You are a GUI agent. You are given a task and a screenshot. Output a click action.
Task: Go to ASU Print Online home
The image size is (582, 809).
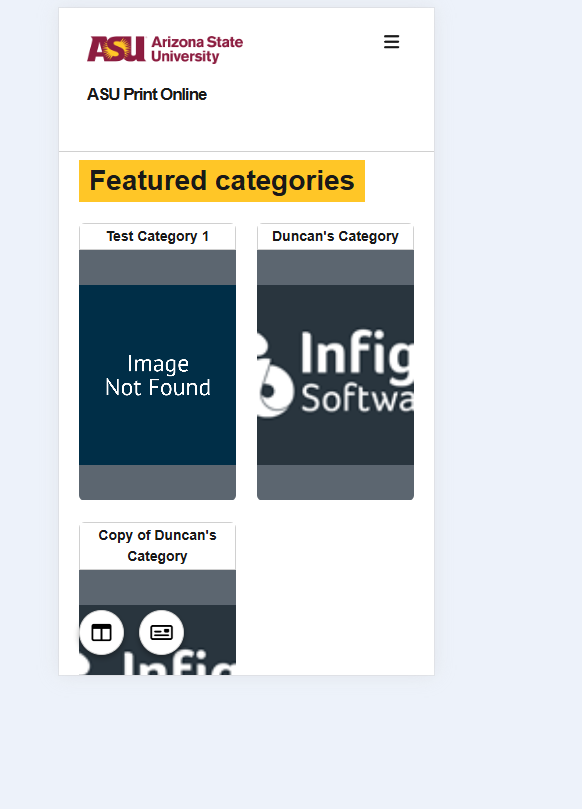pyautogui.click(x=146, y=94)
